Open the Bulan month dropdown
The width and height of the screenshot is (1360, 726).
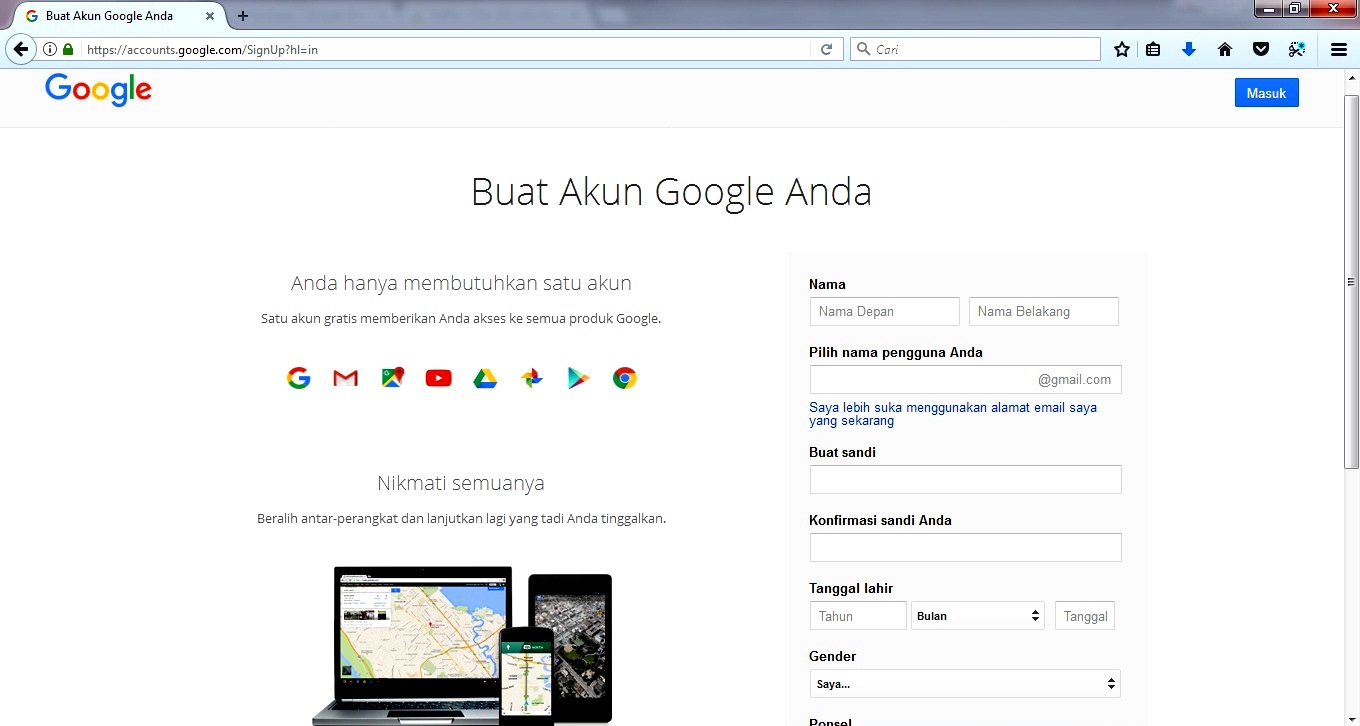(977, 615)
